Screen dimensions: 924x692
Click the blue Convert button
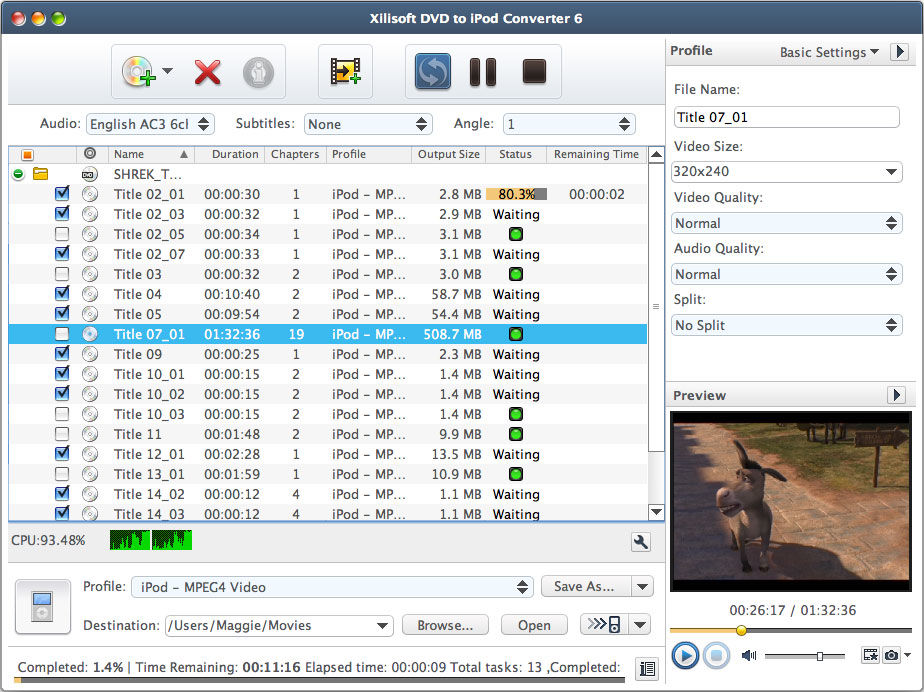pos(433,72)
